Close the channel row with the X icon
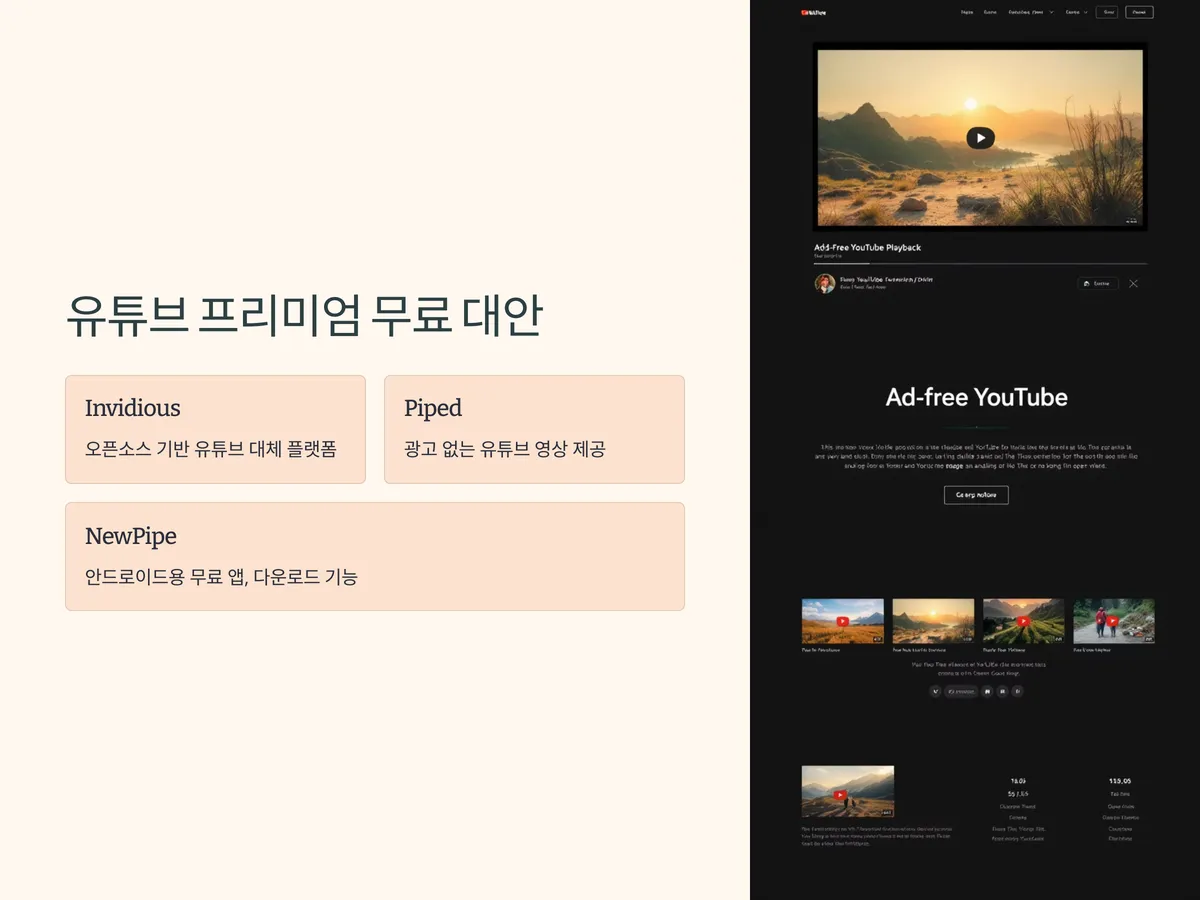Screen dimensions: 1200x900 tap(1133, 283)
